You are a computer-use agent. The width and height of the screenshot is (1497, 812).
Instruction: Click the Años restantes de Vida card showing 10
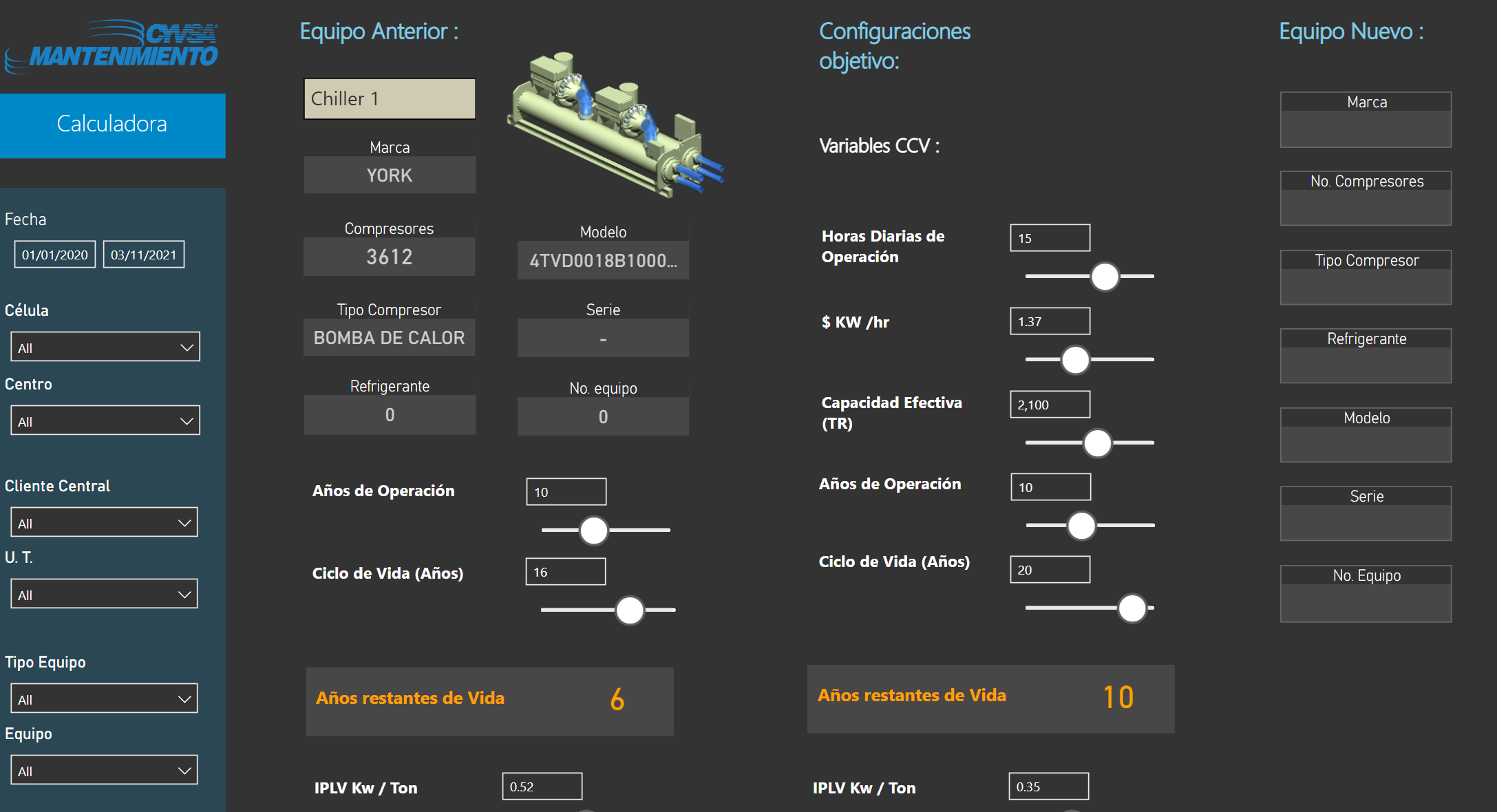click(990, 699)
